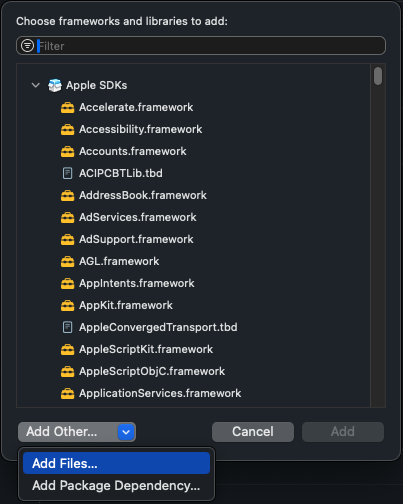Click the AppKit.framework toolbox icon

pyautogui.click(x=68, y=305)
